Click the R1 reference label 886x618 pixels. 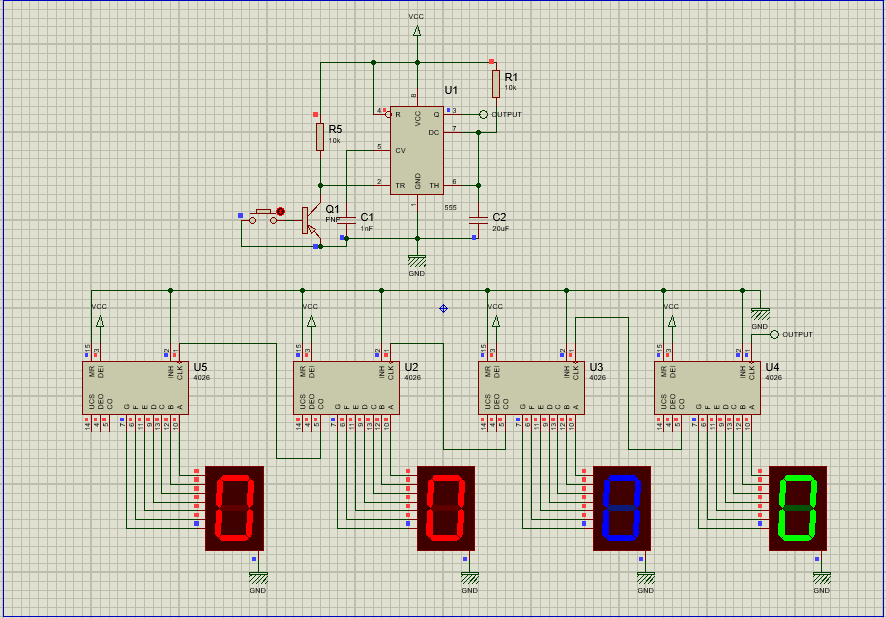click(511, 77)
